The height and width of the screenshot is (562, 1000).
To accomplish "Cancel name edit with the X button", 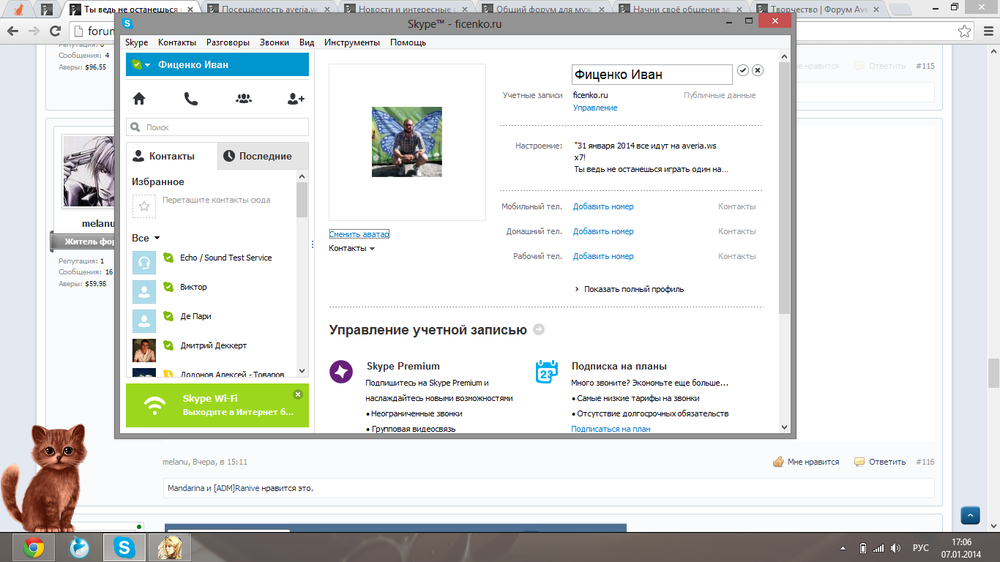I will [758, 70].
